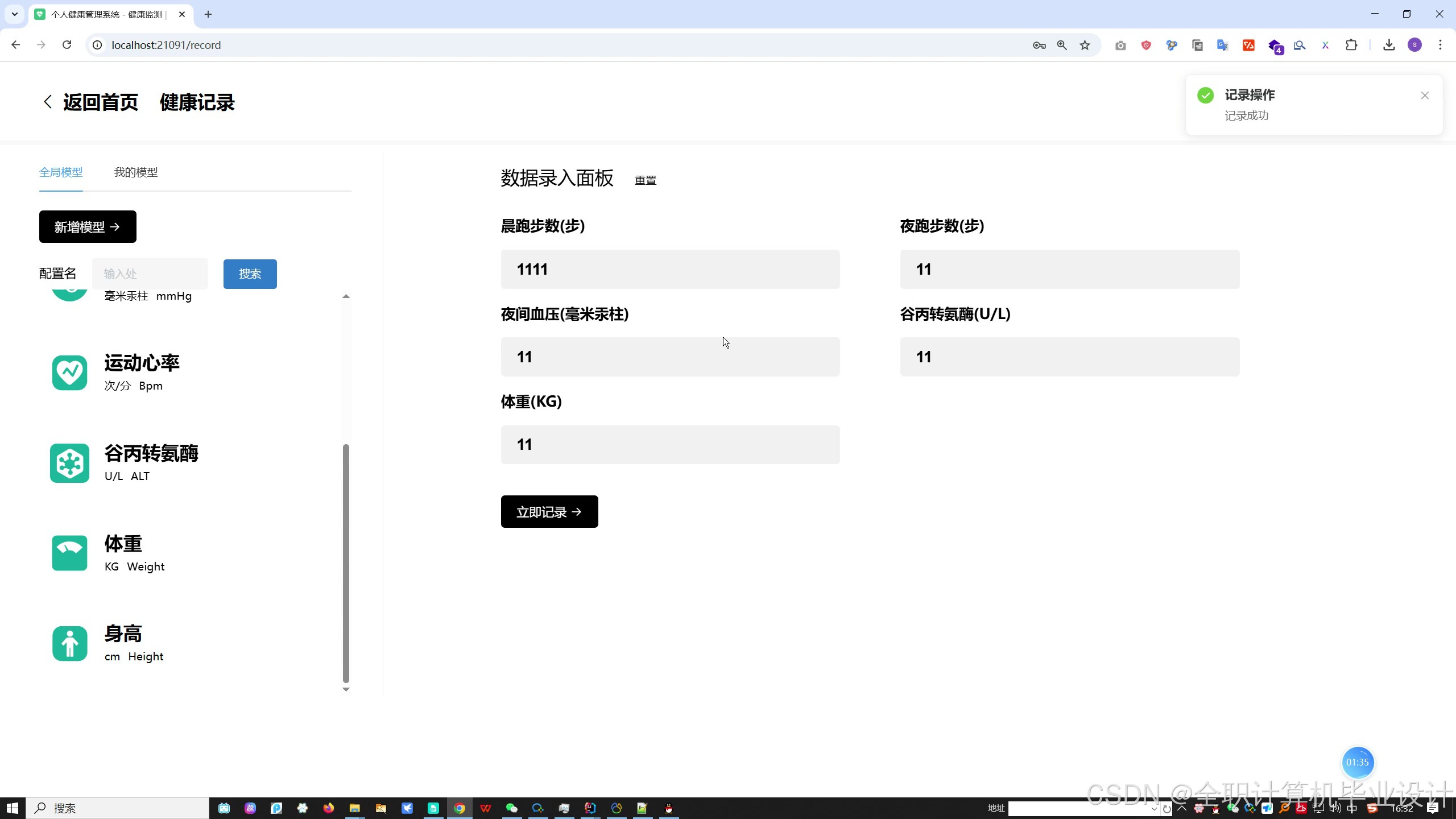This screenshot has width=1456, height=819.
Task: Open the tab search dropdown chevron
Action: pyautogui.click(x=15, y=14)
